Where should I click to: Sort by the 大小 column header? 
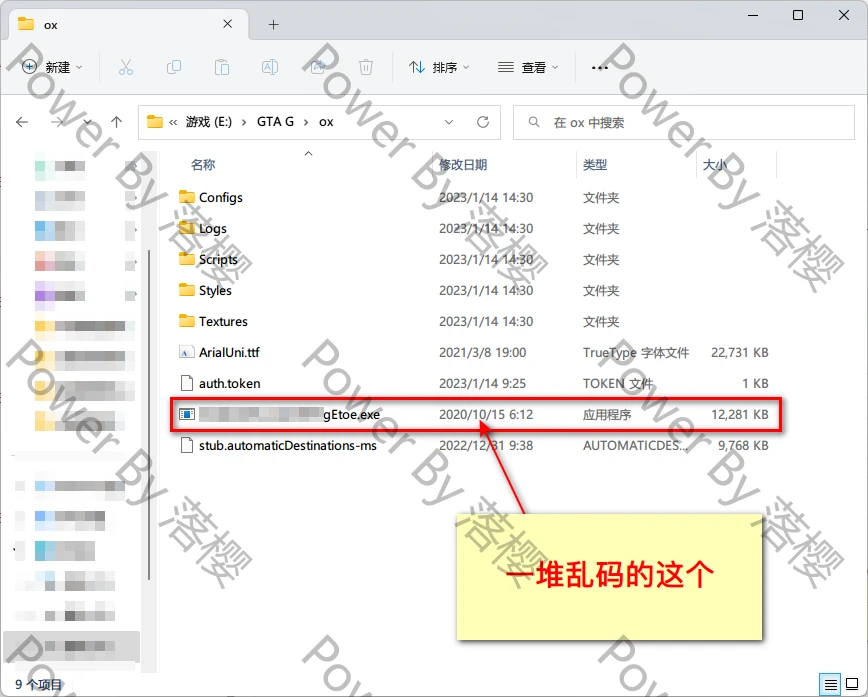tap(714, 164)
